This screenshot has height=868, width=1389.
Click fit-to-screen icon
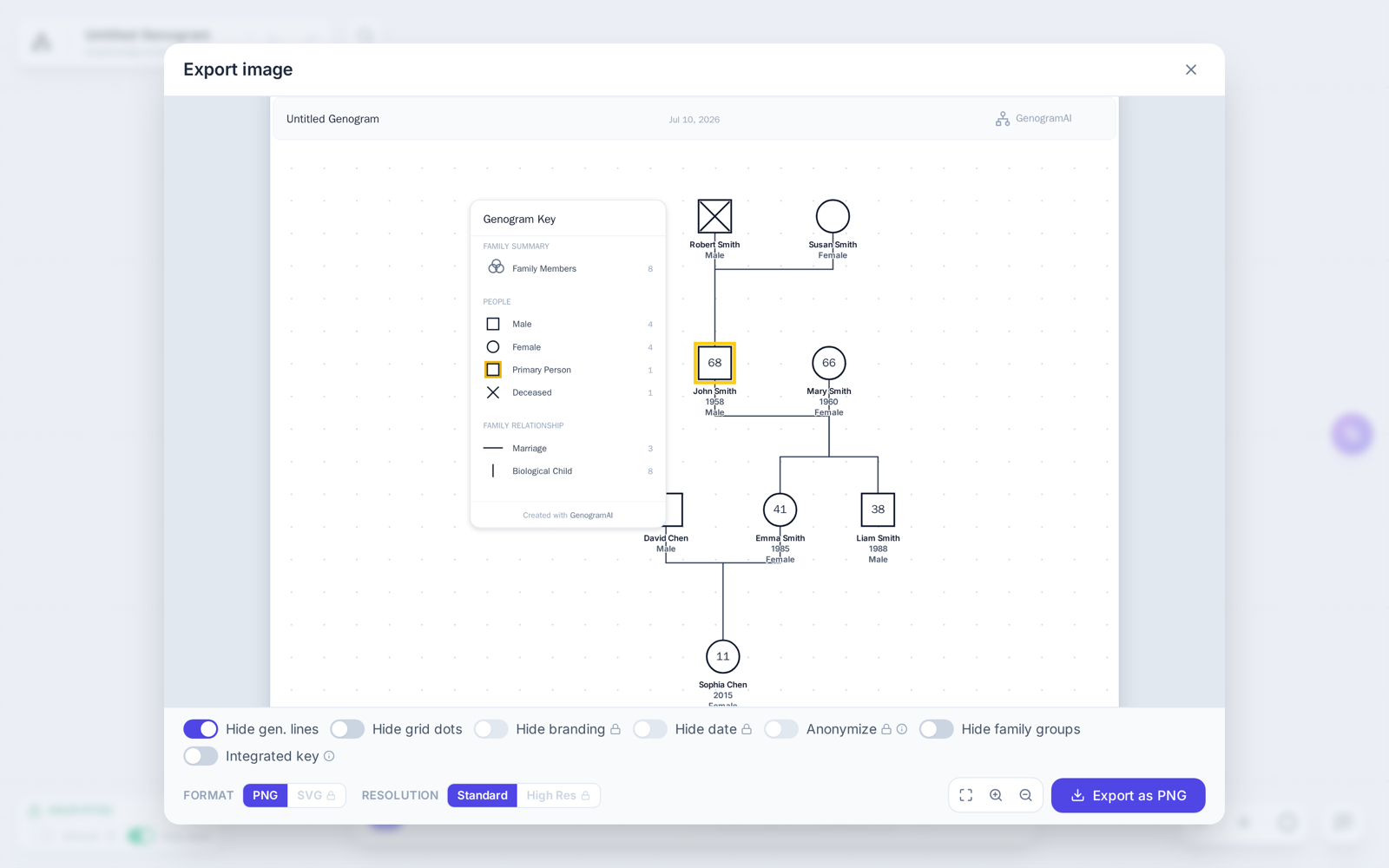pyautogui.click(x=965, y=795)
